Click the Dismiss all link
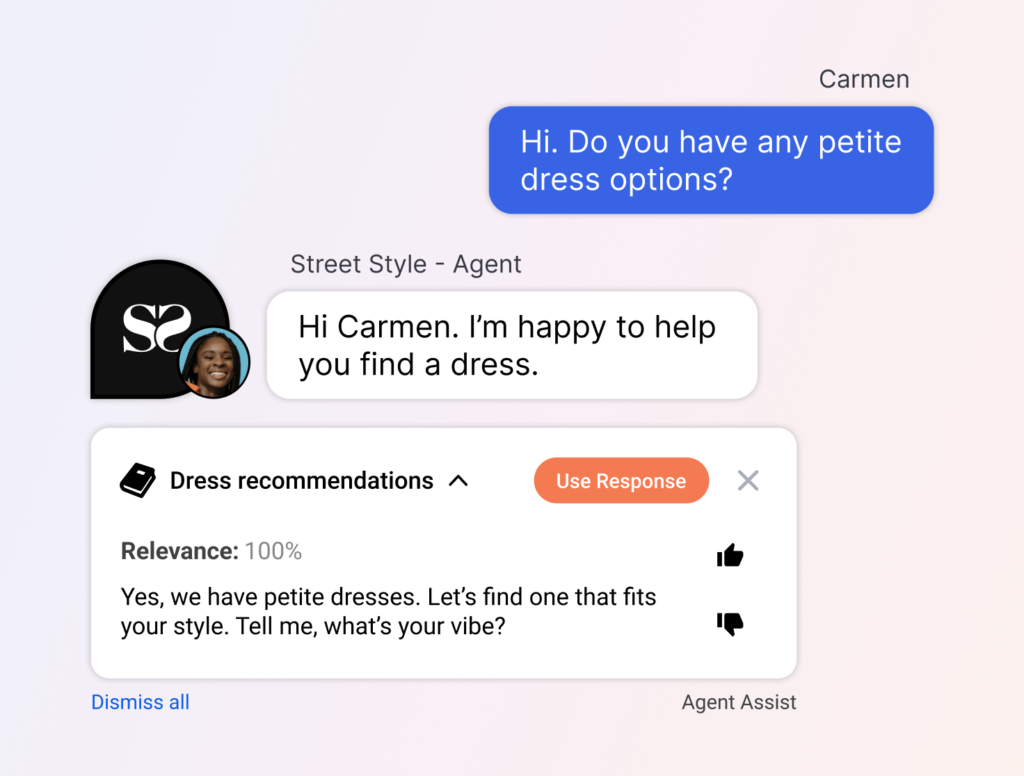 click(140, 702)
